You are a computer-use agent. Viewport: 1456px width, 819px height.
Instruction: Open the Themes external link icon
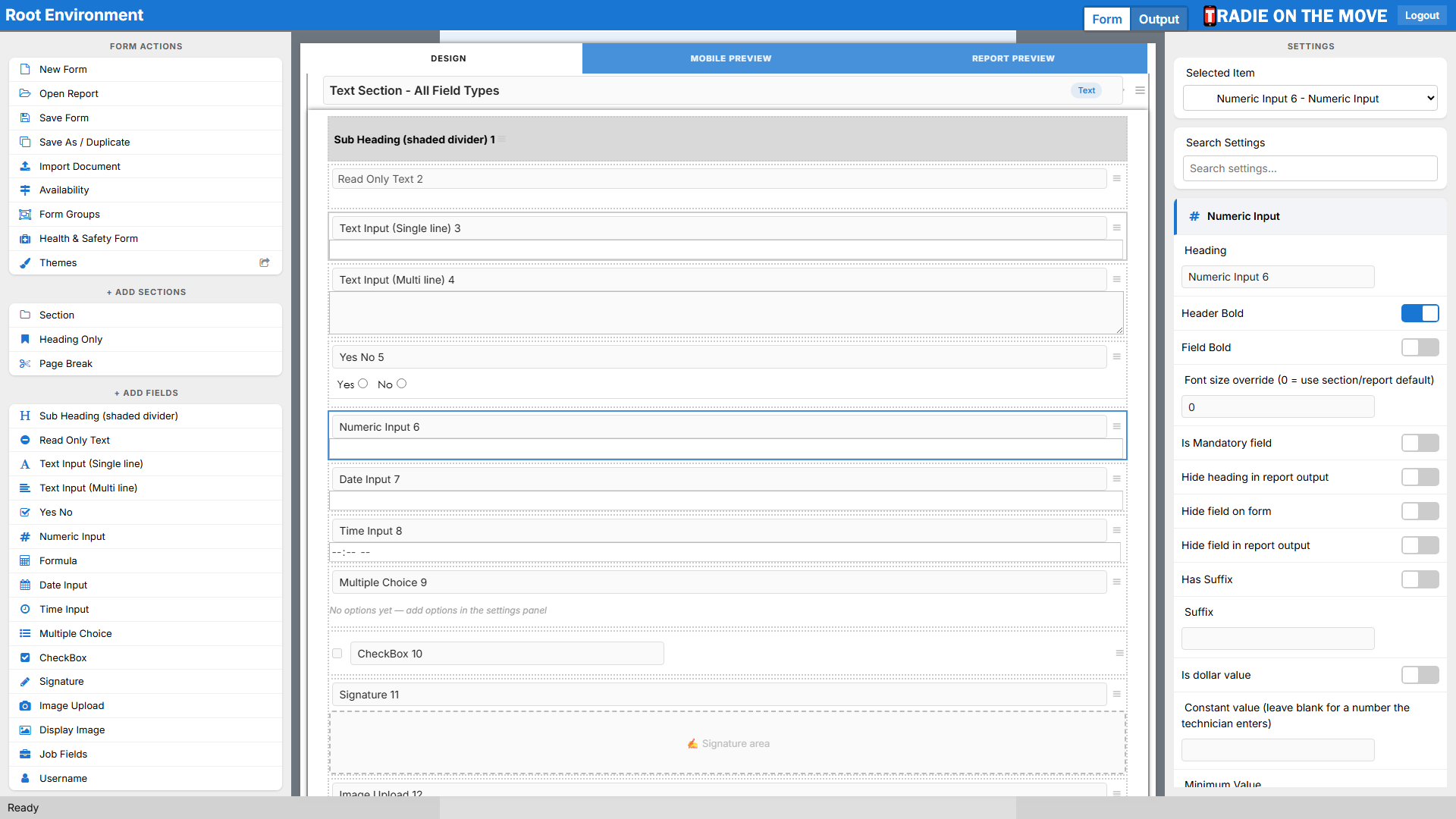coord(265,263)
